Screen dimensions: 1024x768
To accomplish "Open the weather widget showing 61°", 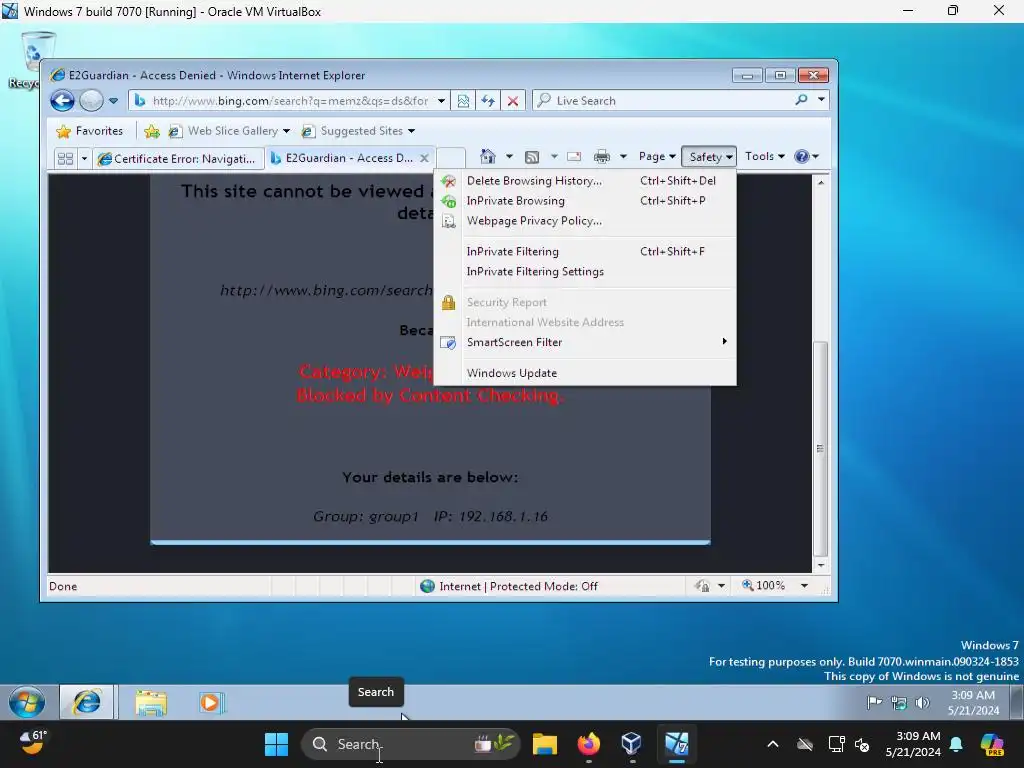I will [x=32, y=743].
